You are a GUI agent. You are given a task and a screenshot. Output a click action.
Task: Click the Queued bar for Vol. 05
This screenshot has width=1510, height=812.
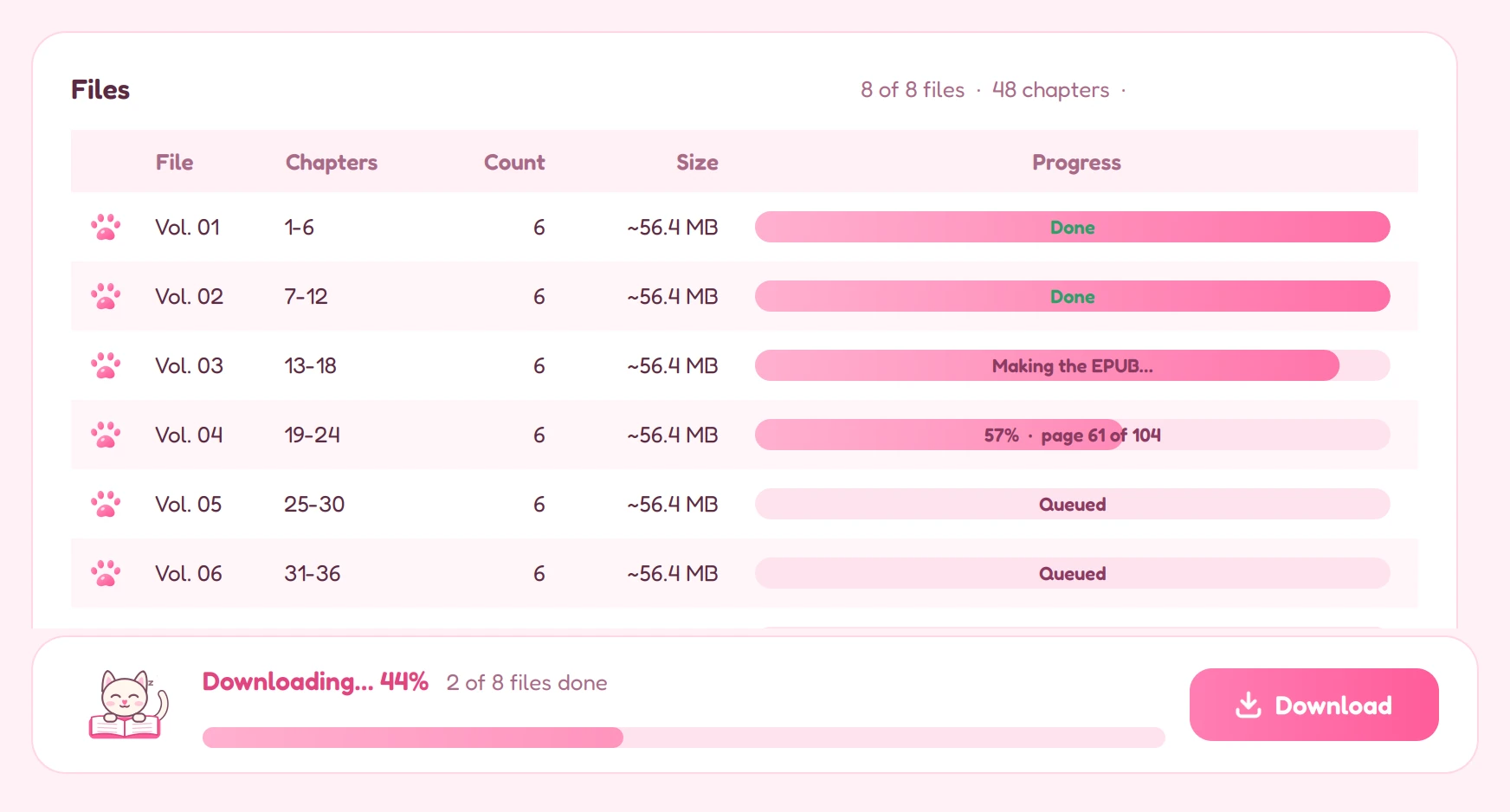pos(1072,504)
